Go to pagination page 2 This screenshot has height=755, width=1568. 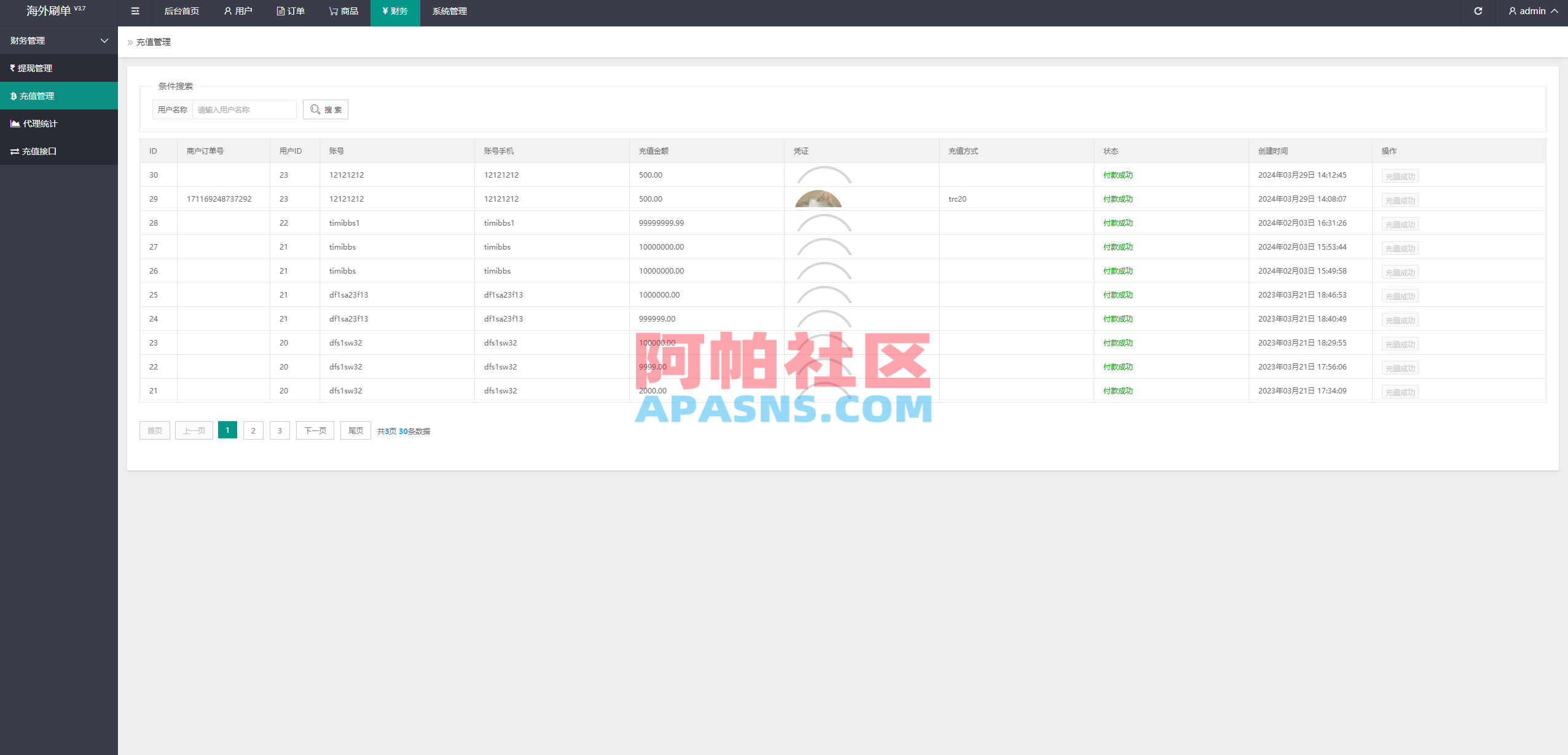253,430
